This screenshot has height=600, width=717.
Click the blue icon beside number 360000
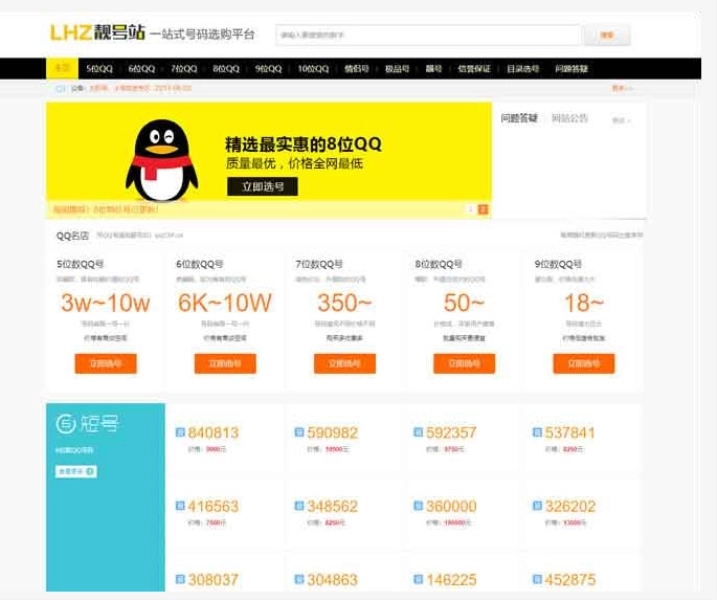pyautogui.click(x=418, y=506)
